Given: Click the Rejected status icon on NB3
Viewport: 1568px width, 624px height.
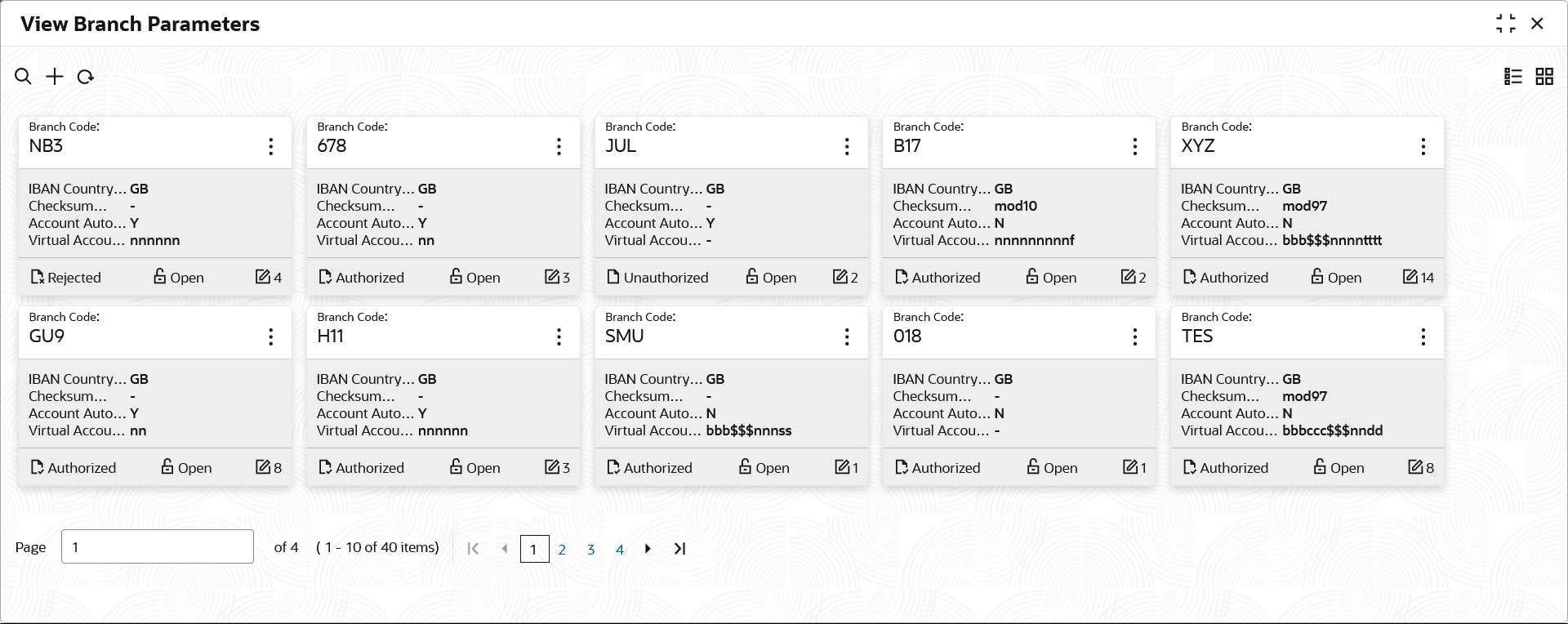Looking at the screenshot, I should [37, 278].
